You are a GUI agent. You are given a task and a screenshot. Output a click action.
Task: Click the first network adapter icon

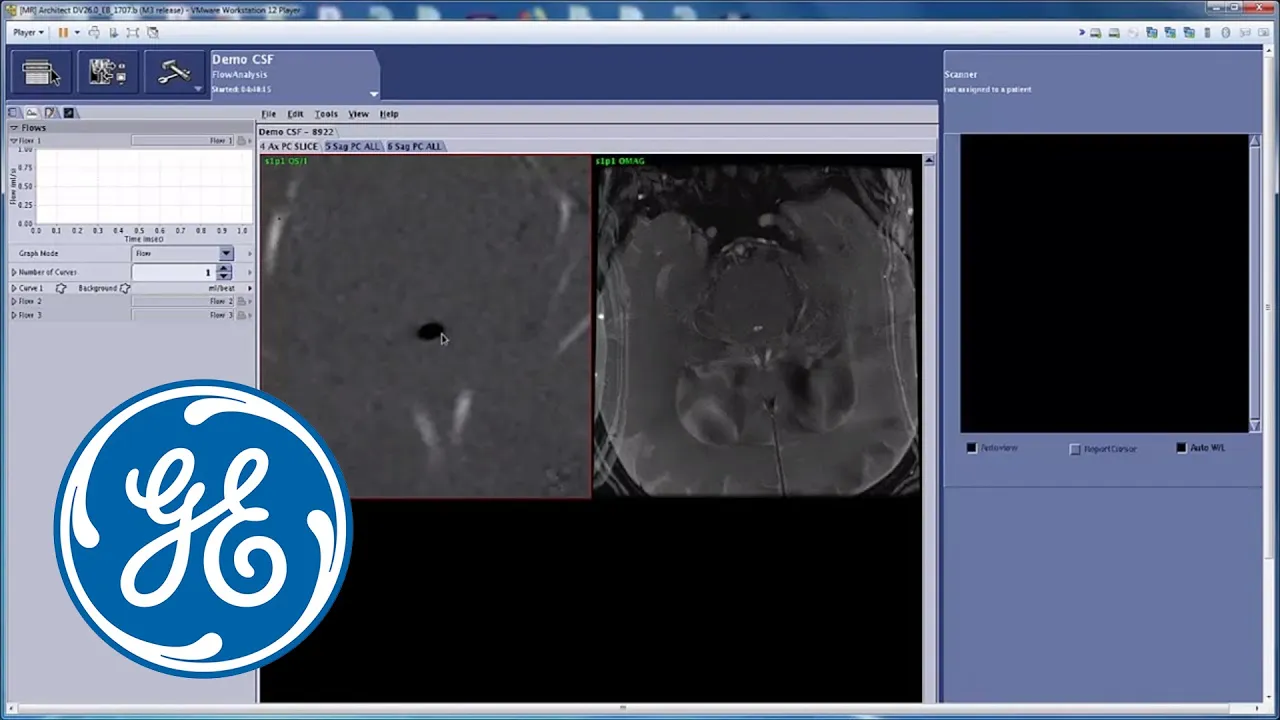(1152, 33)
